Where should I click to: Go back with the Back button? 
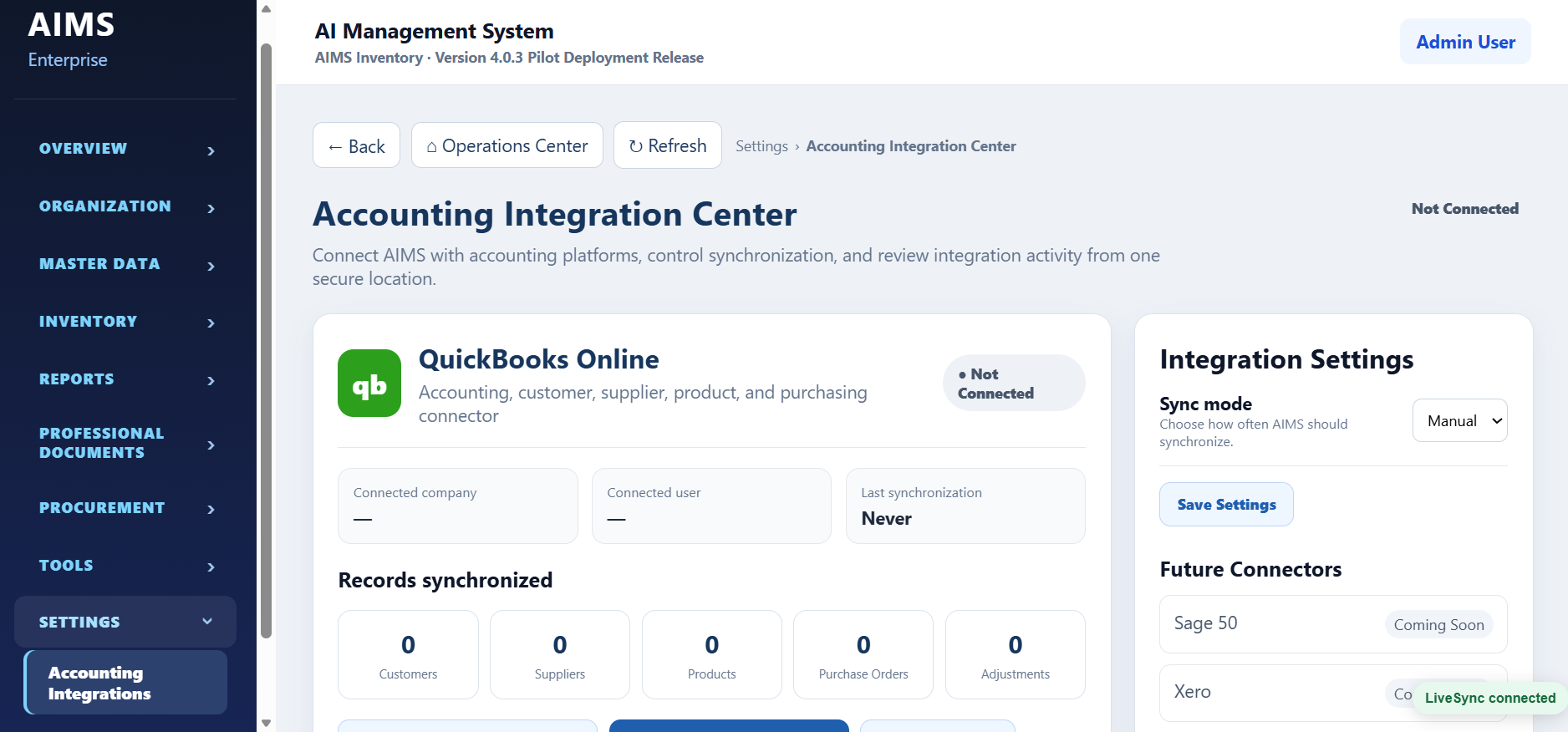356,145
